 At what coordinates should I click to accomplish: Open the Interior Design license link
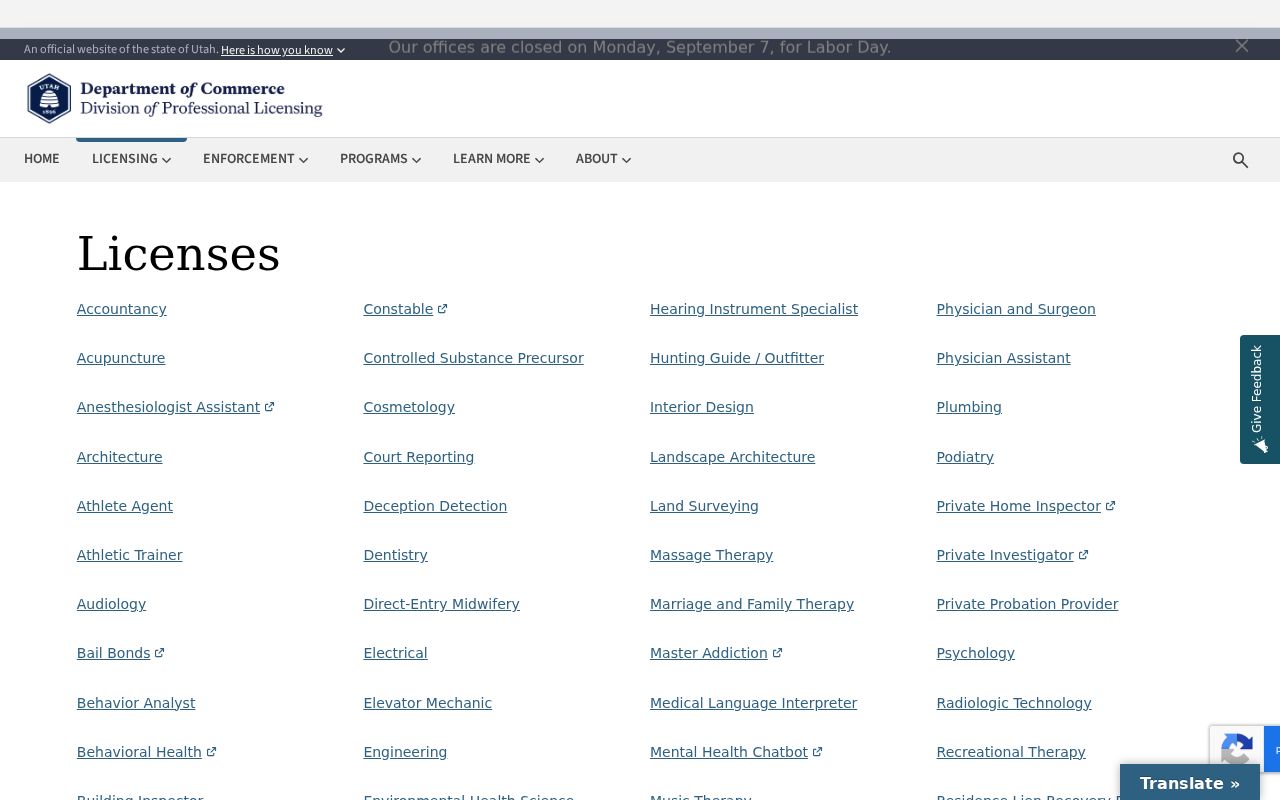coord(702,407)
